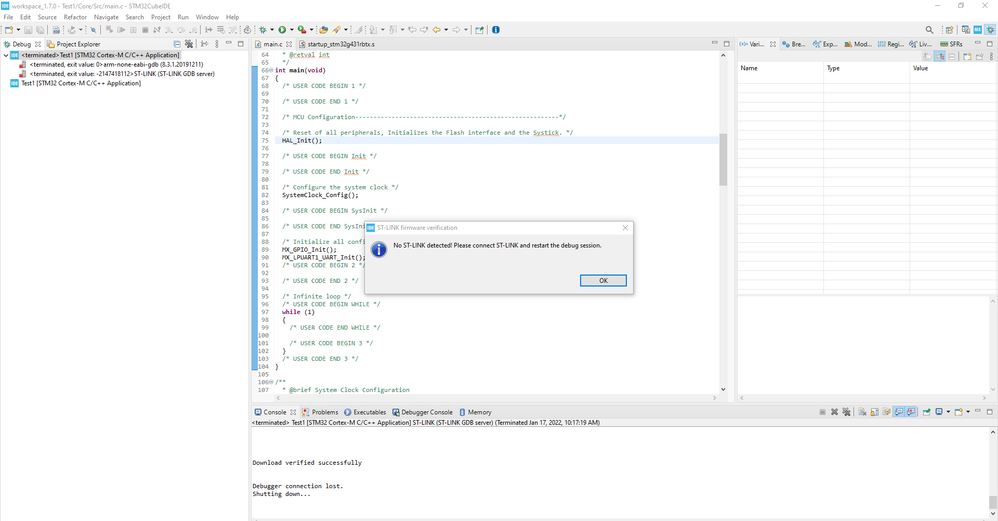Click Remove All Terminated Launches in Console
Image resolution: width=998 pixels, height=521 pixels.
(x=846, y=412)
